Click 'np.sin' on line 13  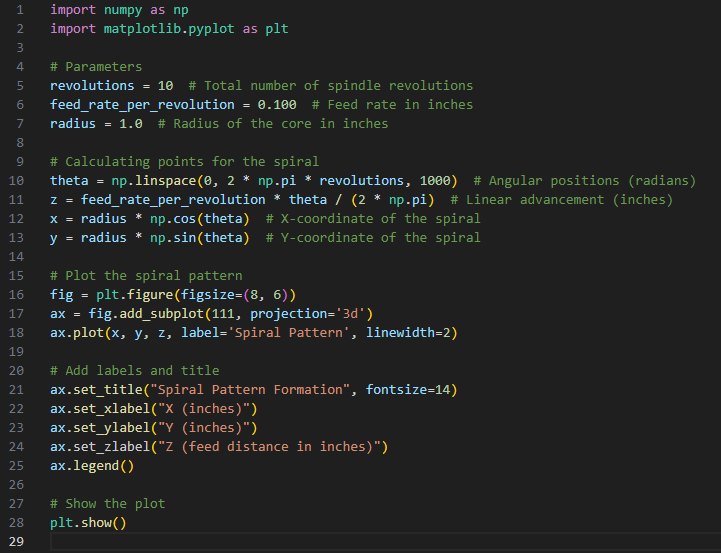(173, 238)
